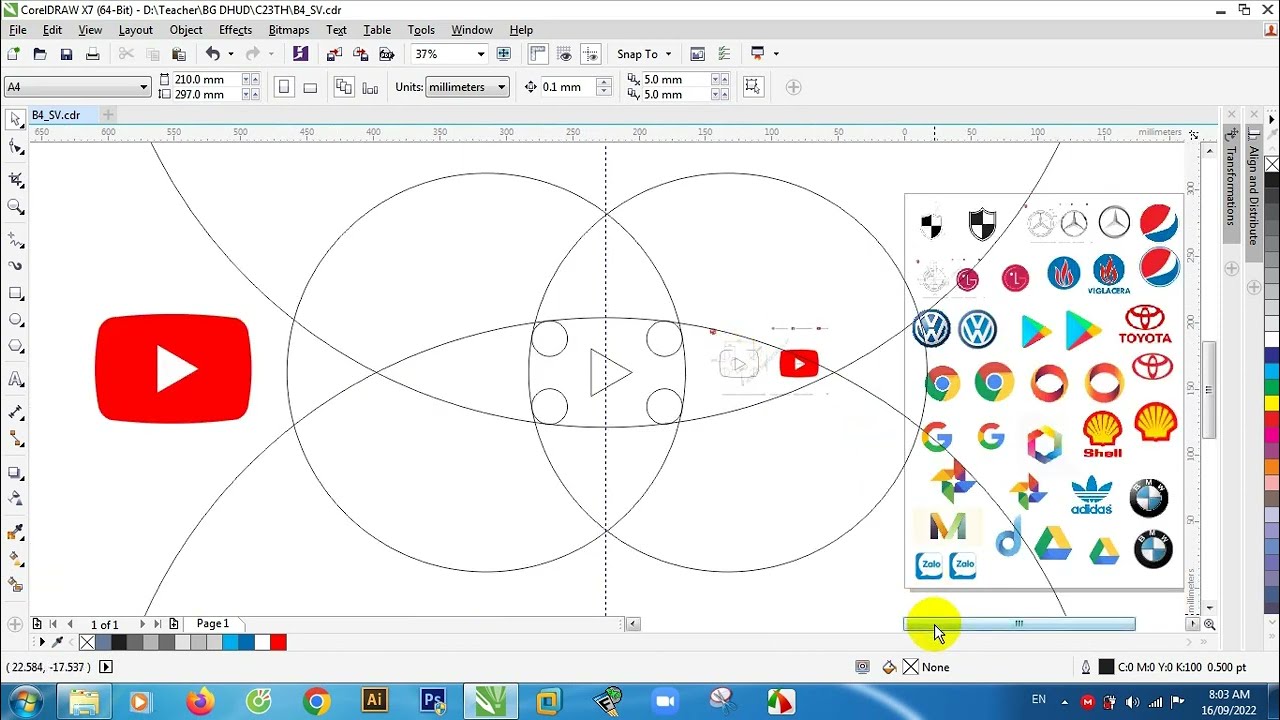Viewport: 1280px width, 720px height.
Task: Toggle Show rulers
Action: (x=538, y=54)
